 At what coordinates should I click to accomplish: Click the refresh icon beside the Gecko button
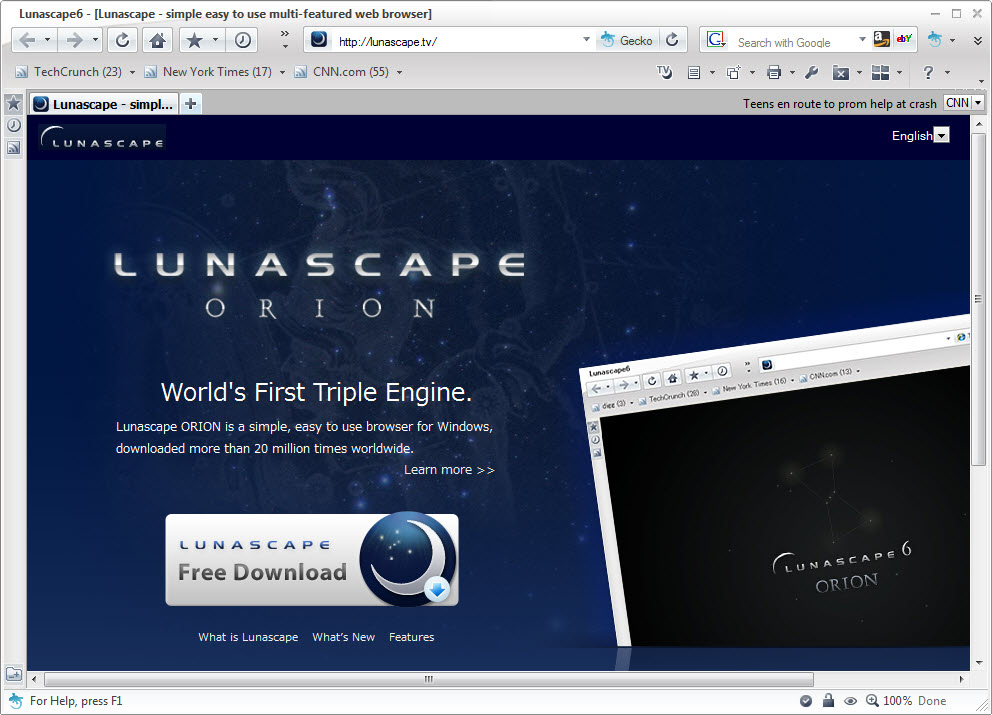(673, 40)
